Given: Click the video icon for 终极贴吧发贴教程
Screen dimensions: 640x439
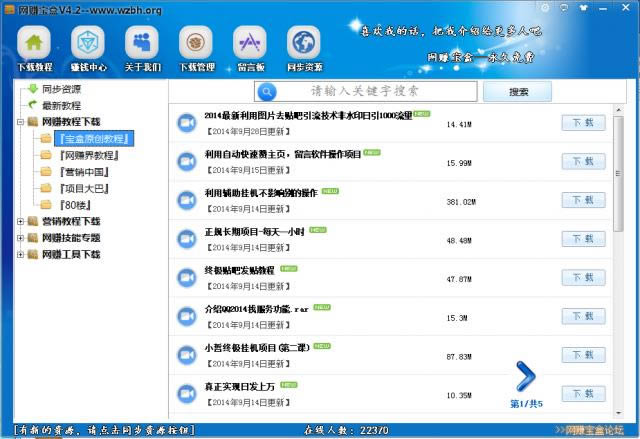Looking at the screenshot, I should (187, 278).
